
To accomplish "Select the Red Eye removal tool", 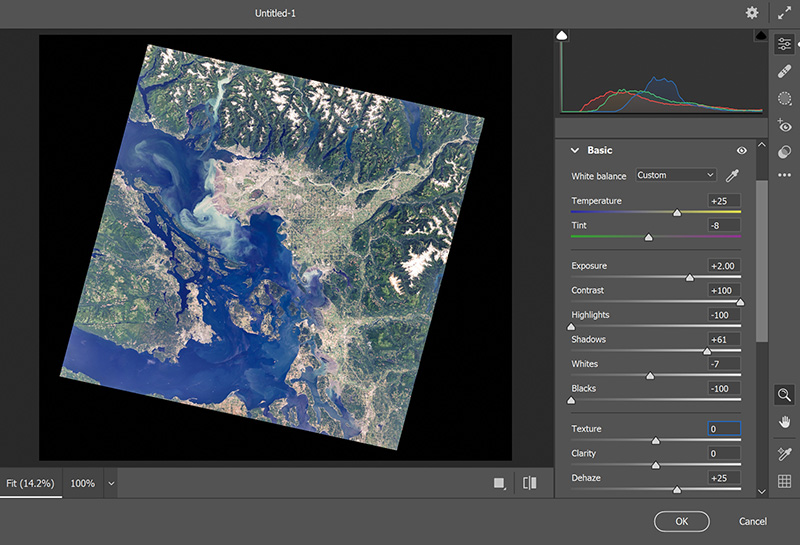I will [785, 125].
